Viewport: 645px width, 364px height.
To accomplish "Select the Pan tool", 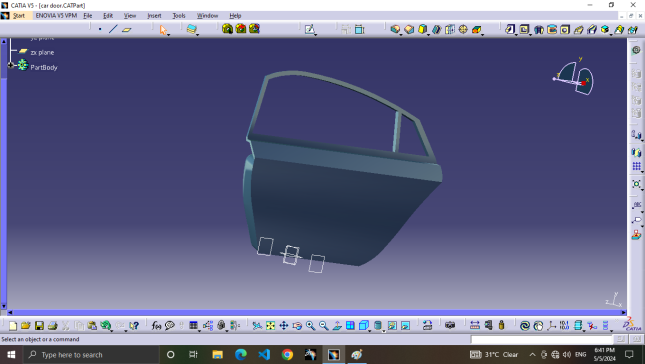I will click(284, 326).
